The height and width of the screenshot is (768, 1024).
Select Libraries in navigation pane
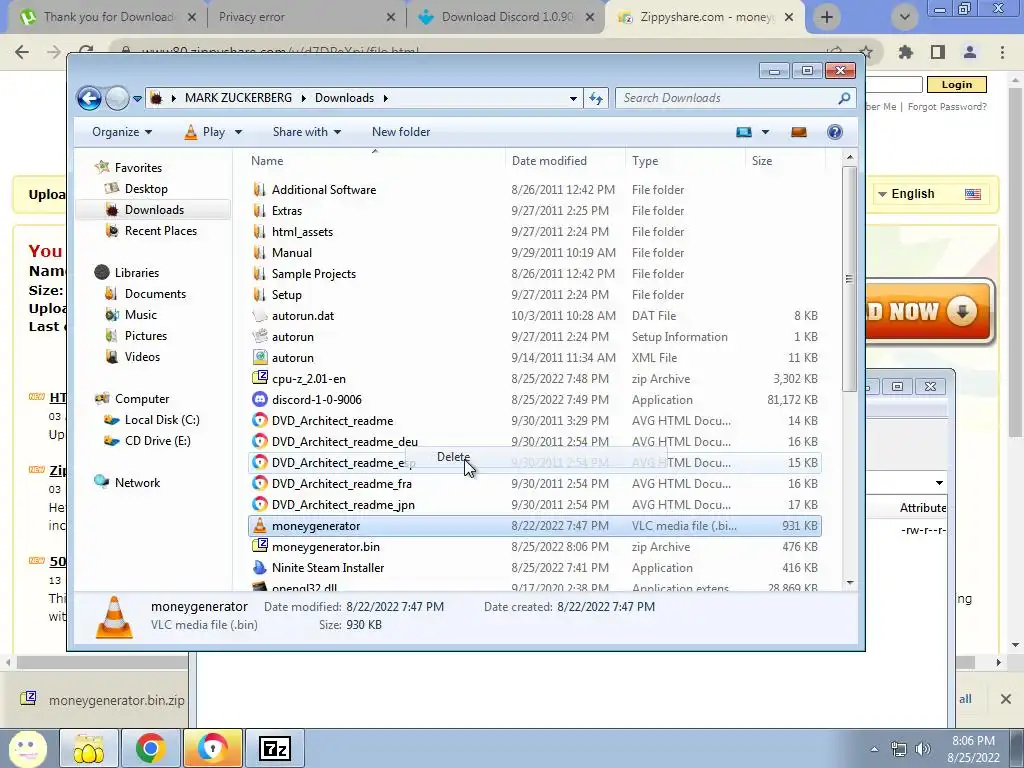(x=136, y=272)
